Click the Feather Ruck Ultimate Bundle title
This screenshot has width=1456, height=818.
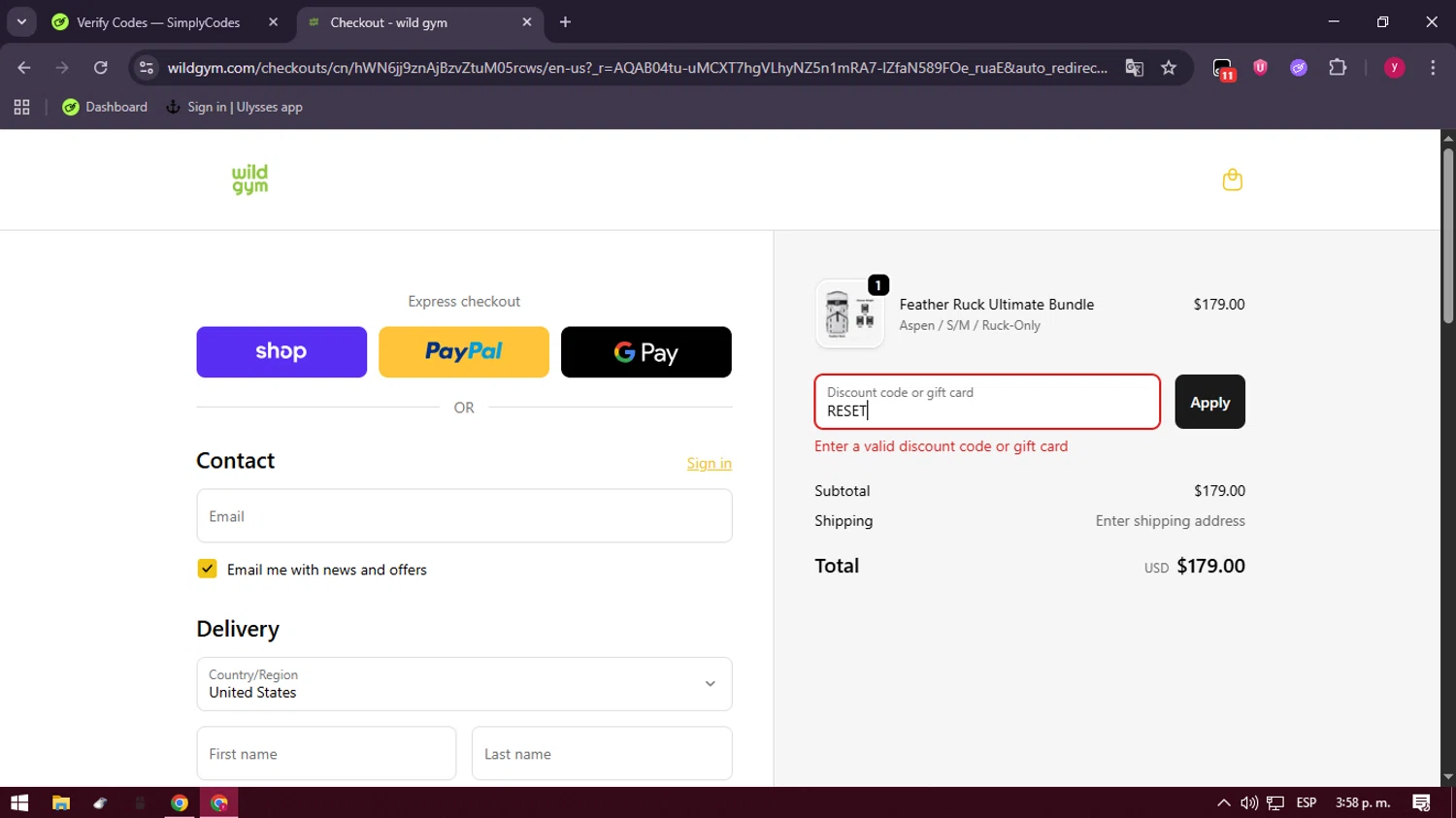997,304
